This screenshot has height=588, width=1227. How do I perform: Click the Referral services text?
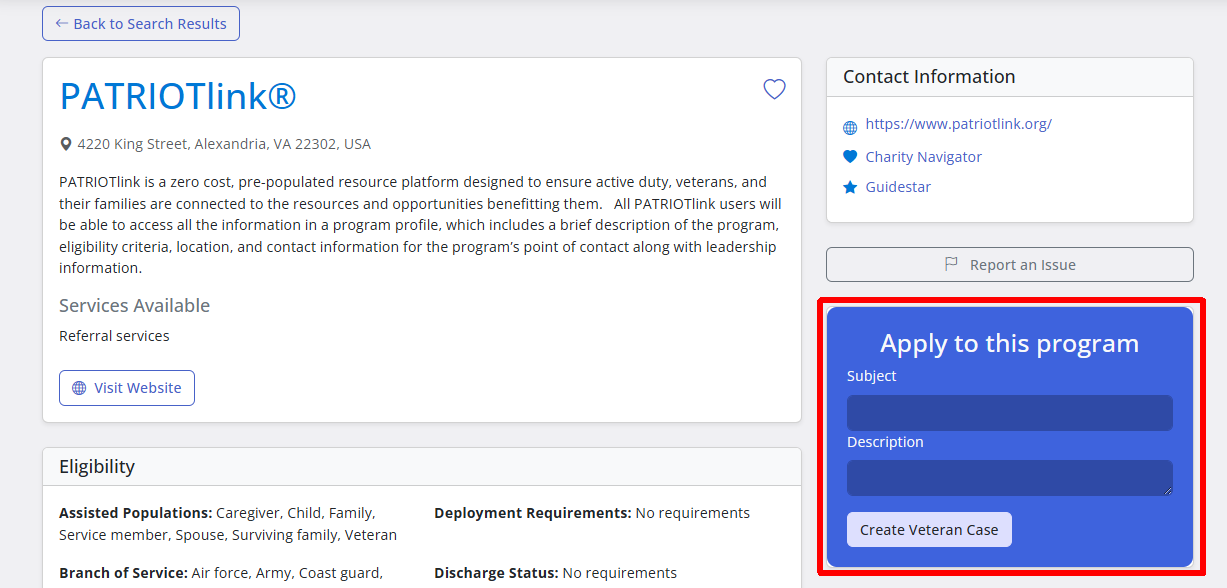tap(114, 336)
